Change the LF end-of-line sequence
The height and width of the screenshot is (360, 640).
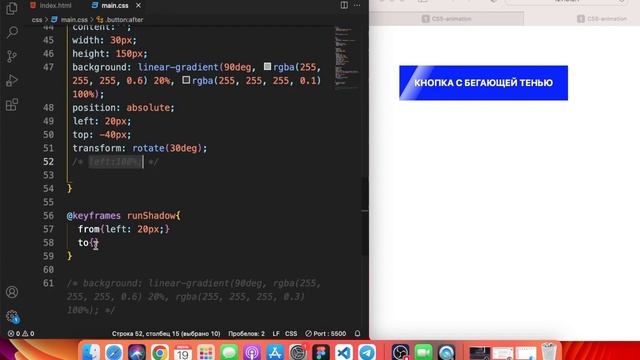click(276, 333)
